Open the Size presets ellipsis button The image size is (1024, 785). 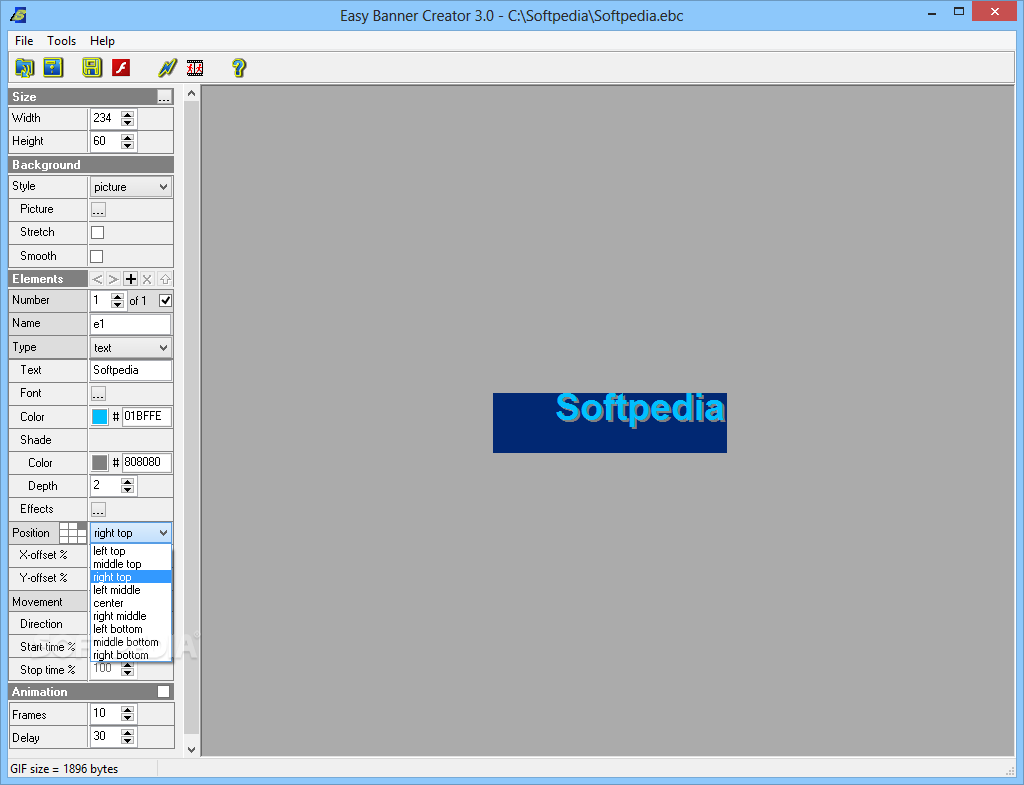pyautogui.click(x=164, y=97)
